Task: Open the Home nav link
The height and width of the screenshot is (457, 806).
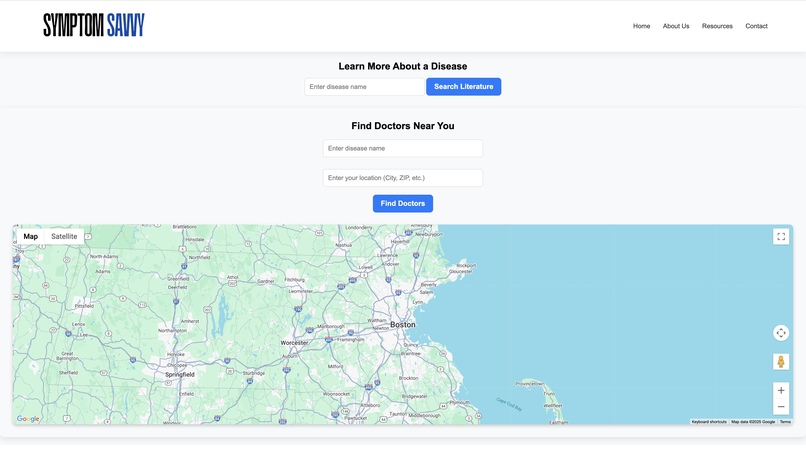Action: coord(641,26)
